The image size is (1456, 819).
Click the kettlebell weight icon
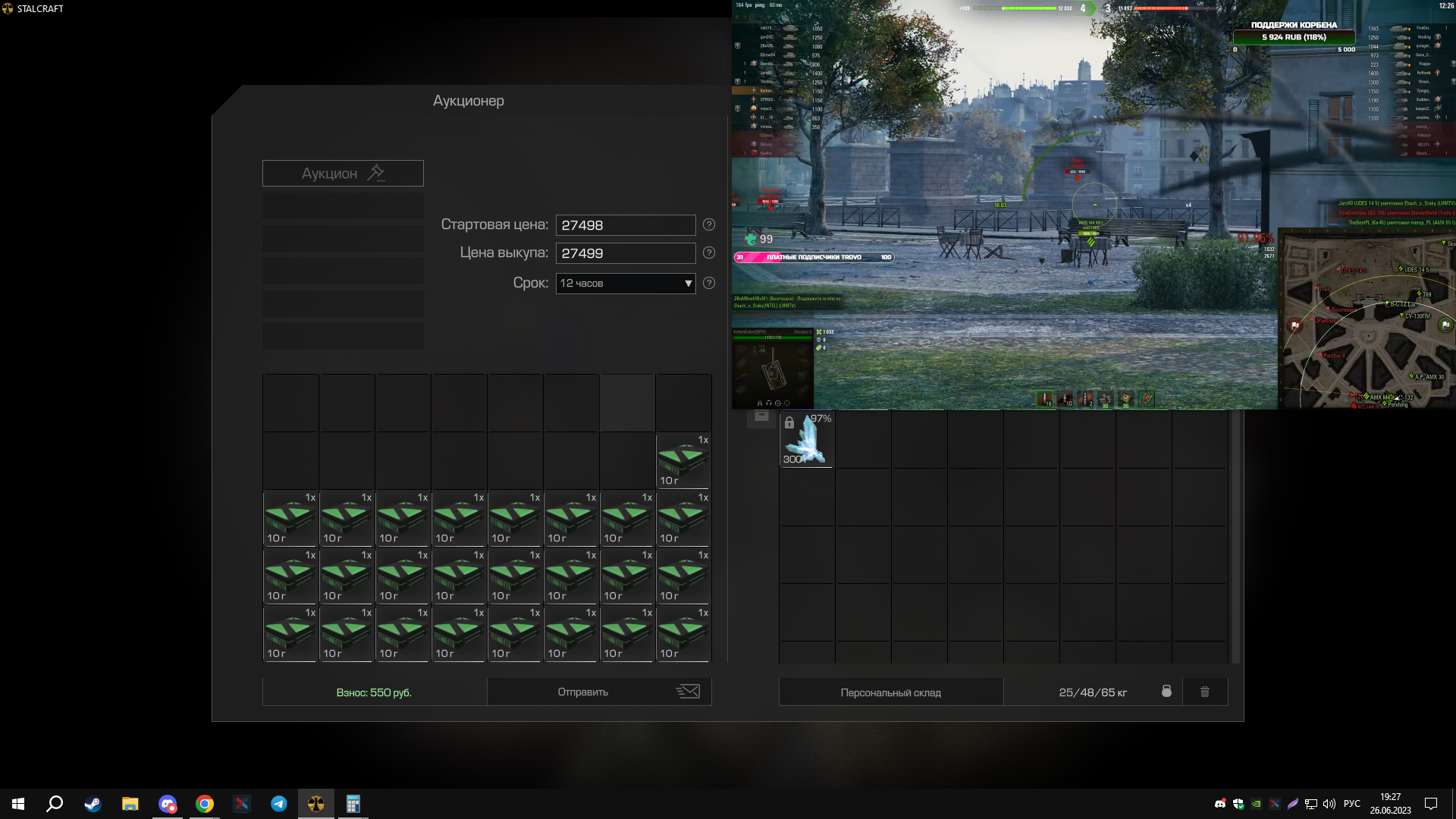tap(1166, 692)
